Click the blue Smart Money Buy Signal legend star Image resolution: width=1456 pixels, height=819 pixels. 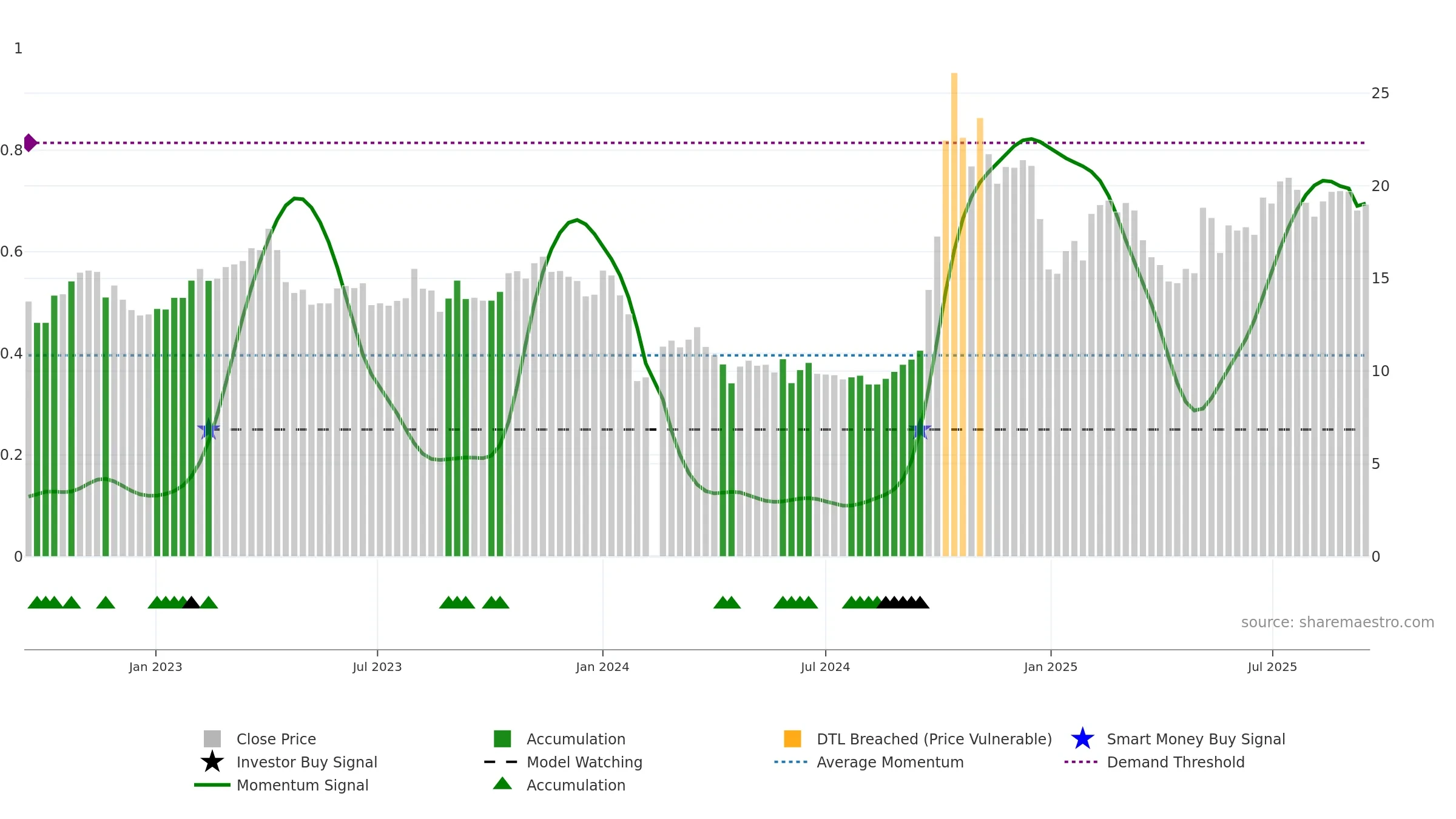1082,739
